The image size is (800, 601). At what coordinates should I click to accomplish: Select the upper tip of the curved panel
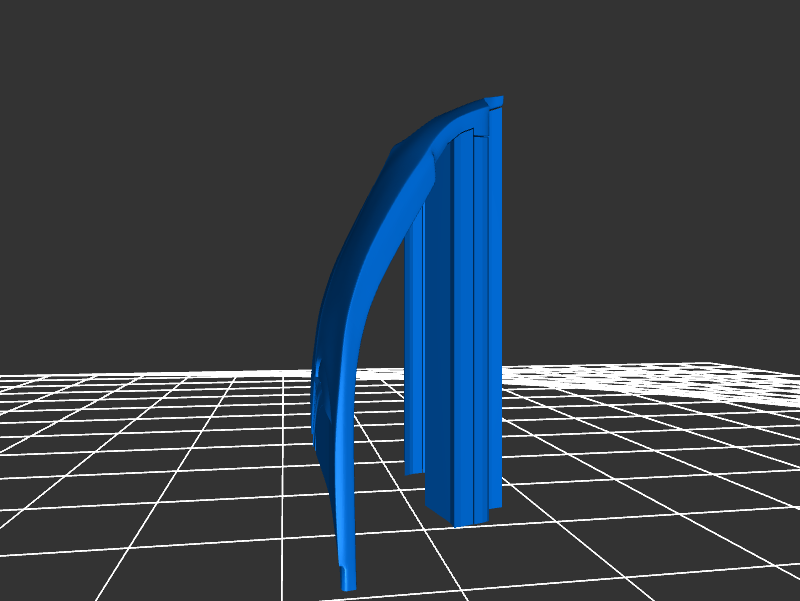pyautogui.click(x=494, y=101)
